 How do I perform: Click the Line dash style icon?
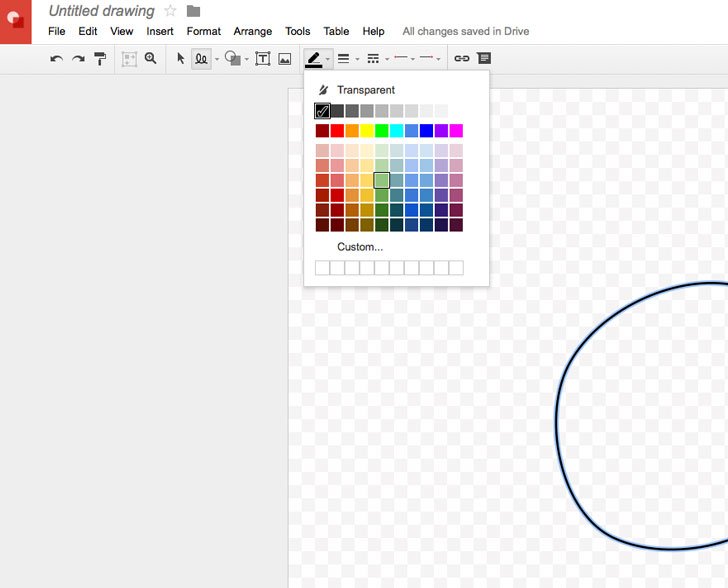coord(373,59)
